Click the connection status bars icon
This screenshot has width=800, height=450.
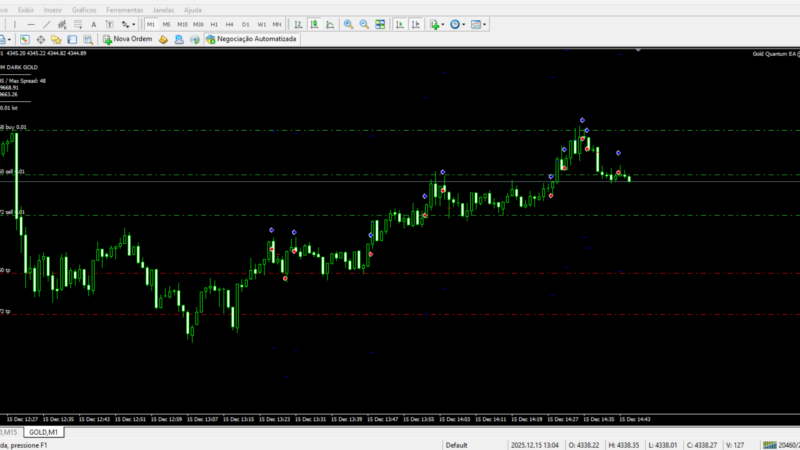pos(769,445)
